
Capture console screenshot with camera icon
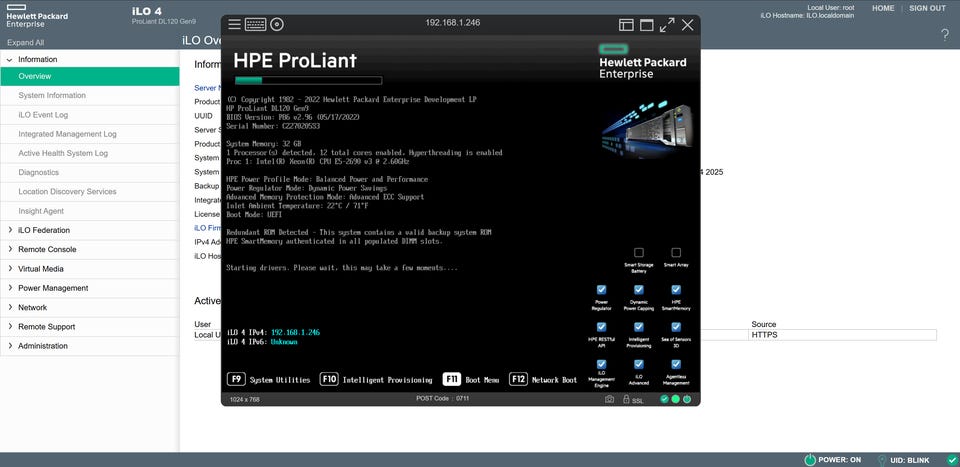(x=609, y=399)
